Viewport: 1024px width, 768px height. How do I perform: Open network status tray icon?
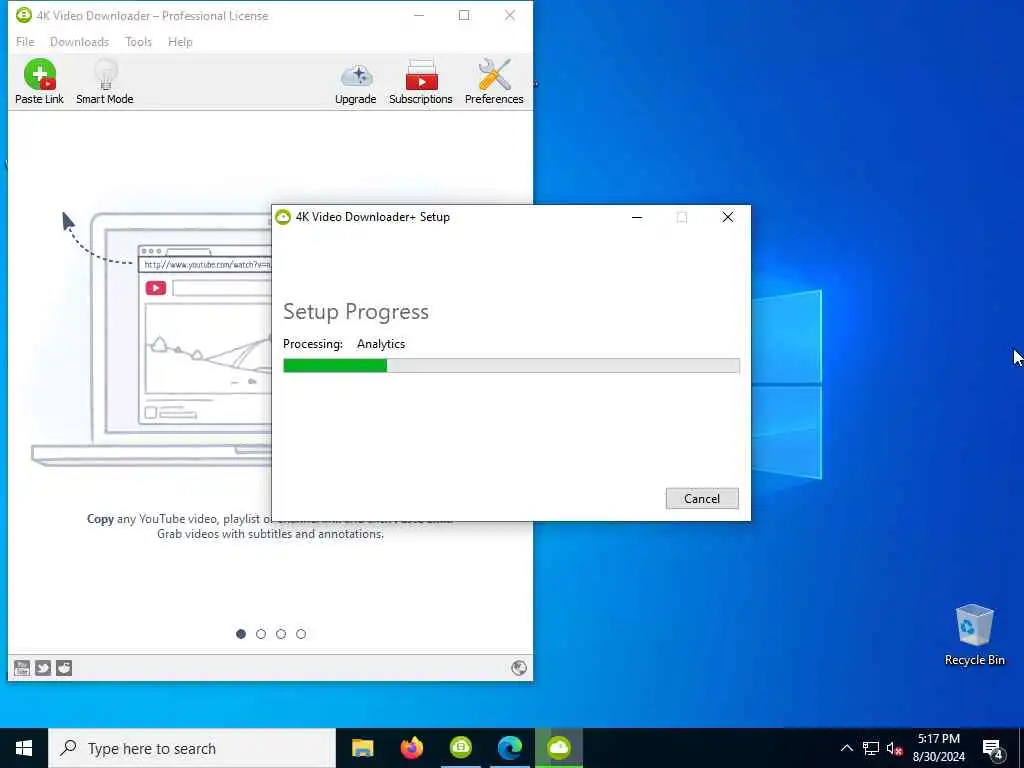pyautogui.click(x=871, y=748)
